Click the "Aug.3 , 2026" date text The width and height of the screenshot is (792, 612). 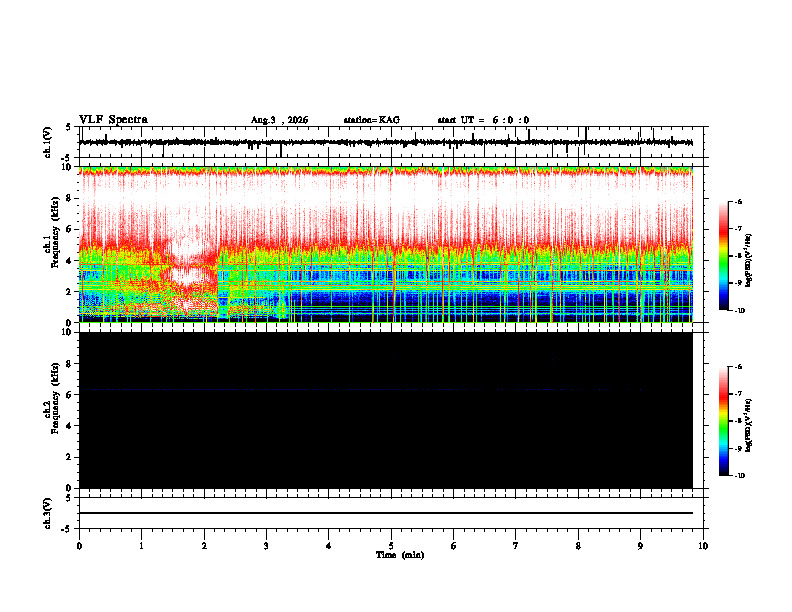[279, 120]
